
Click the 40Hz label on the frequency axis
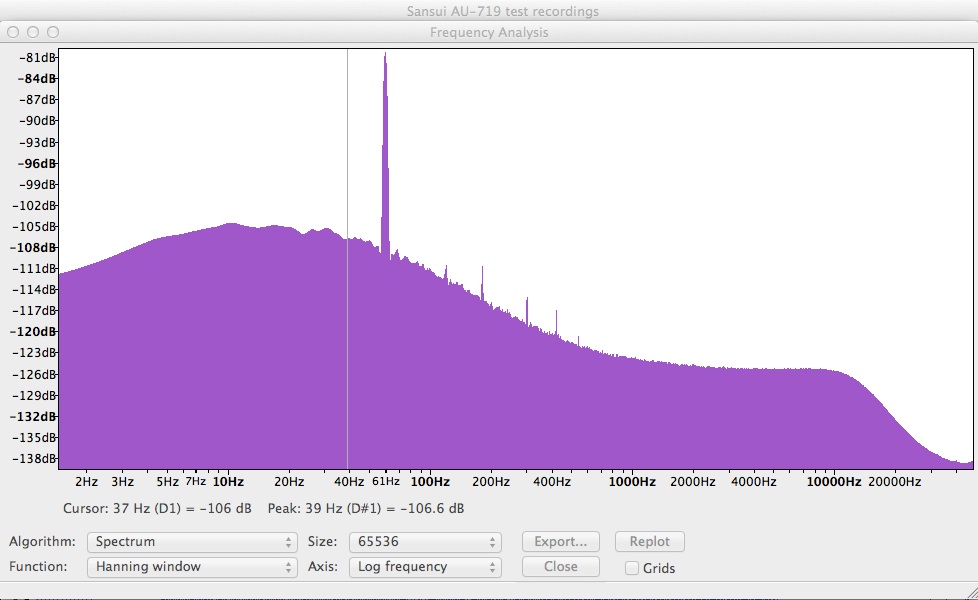pos(349,481)
